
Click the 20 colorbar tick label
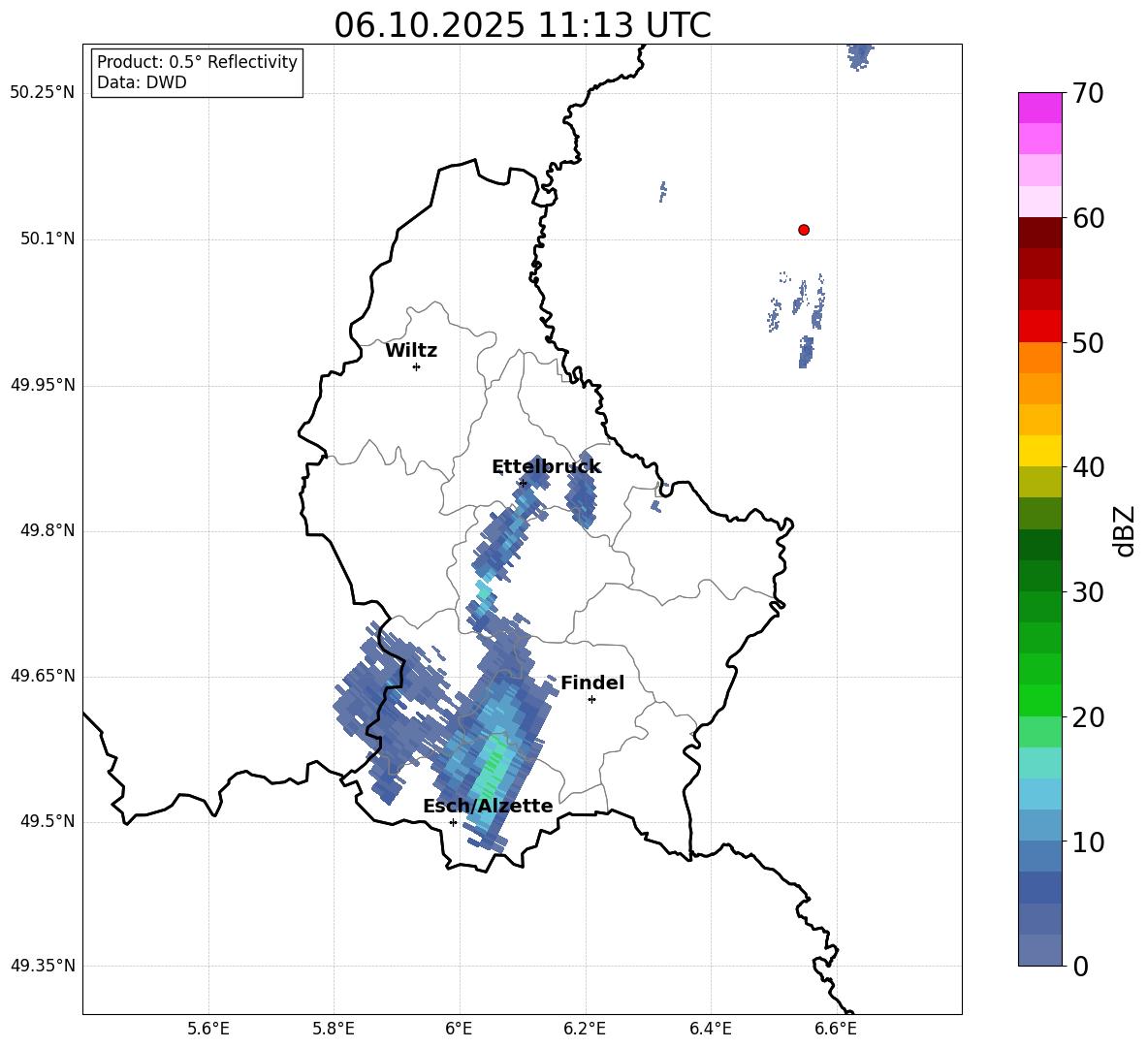pos(1088,716)
